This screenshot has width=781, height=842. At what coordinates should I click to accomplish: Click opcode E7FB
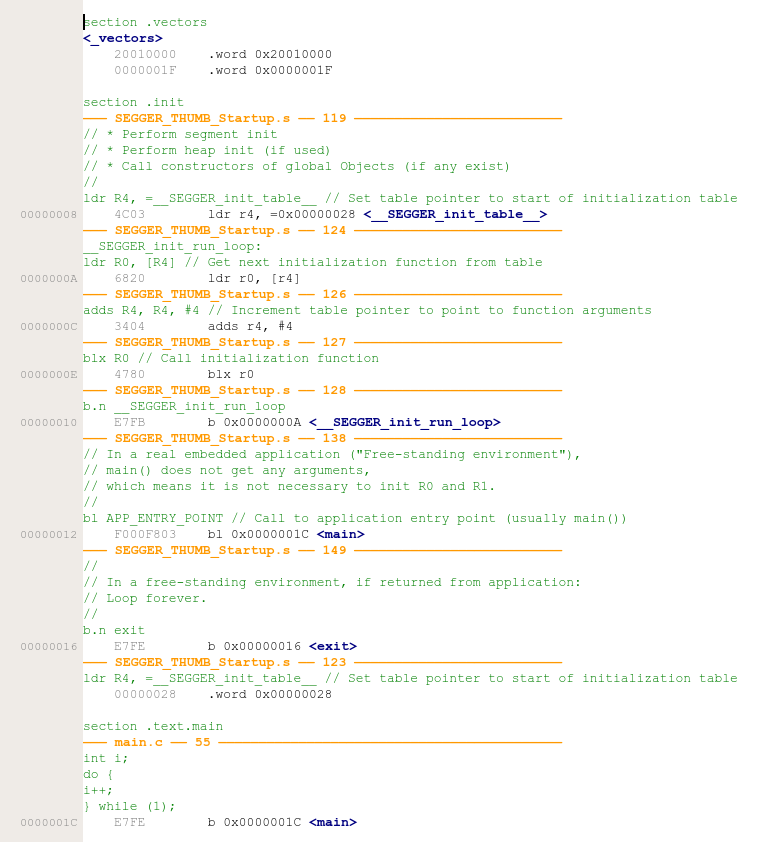click(x=129, y=423)
